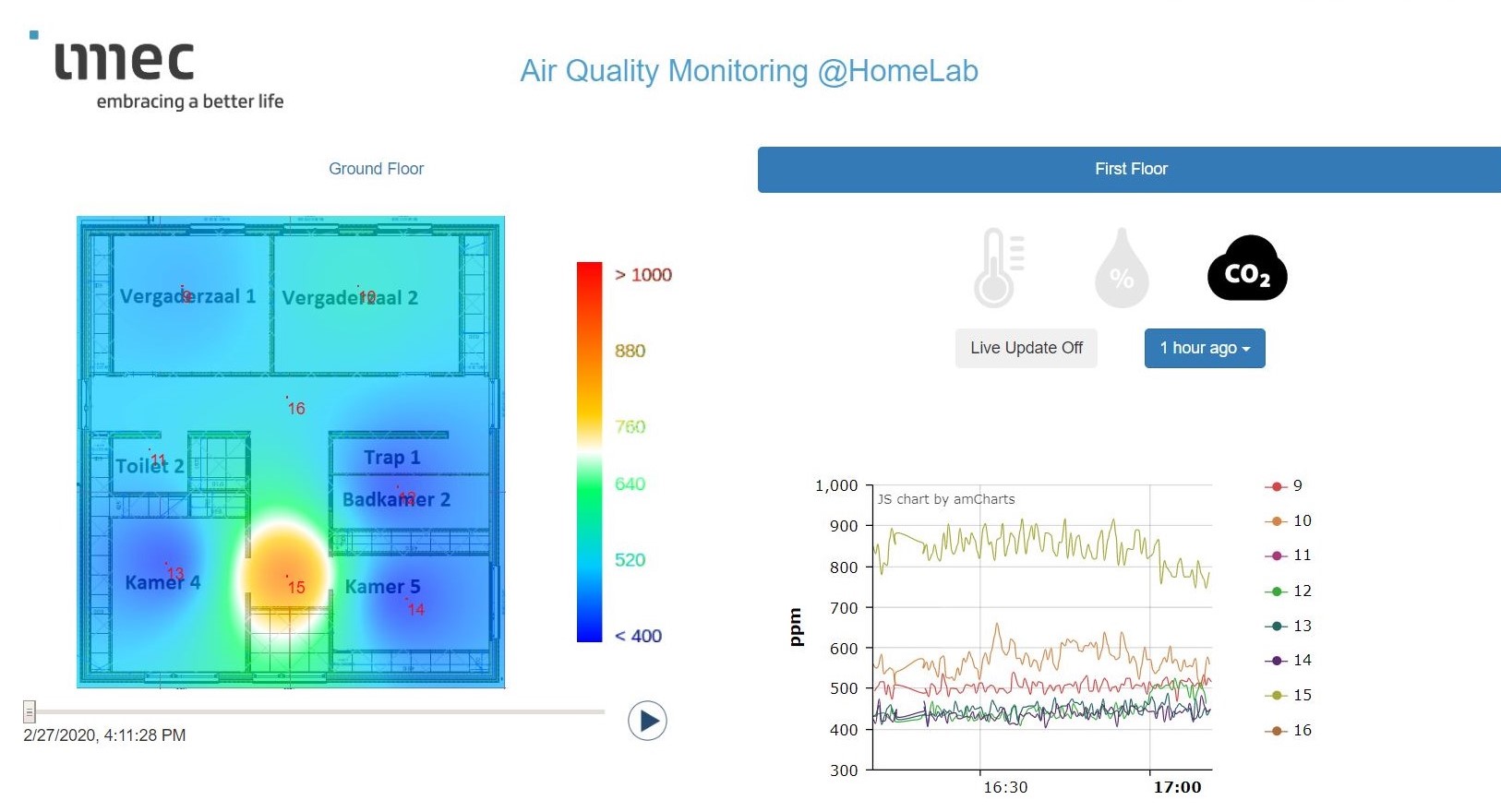The height and width of the screenshot is (812, 1501).
Task: Click the Badkamer 2 room label
Action: click(396, 499)
